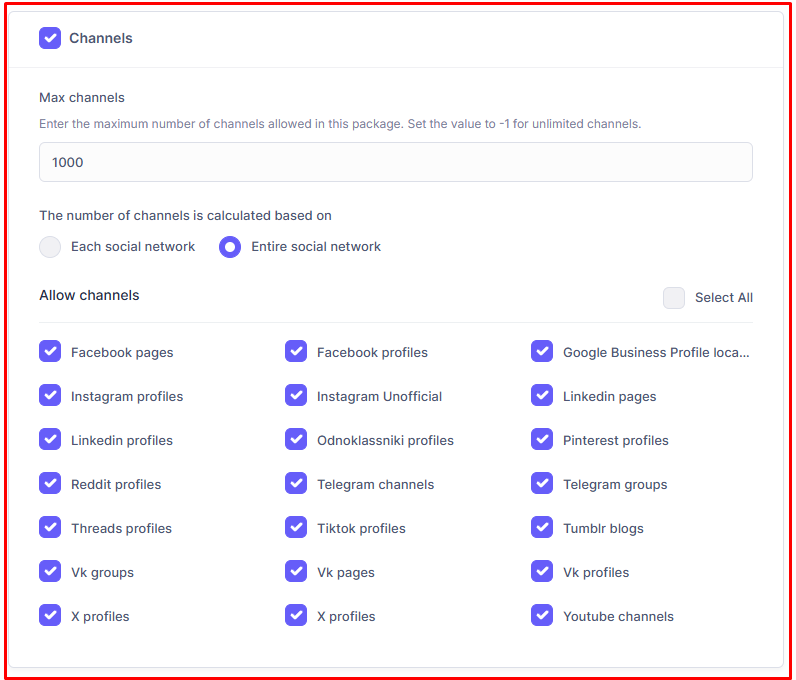
Task: Tick the Select All checkbox
Action: (674, 298)
